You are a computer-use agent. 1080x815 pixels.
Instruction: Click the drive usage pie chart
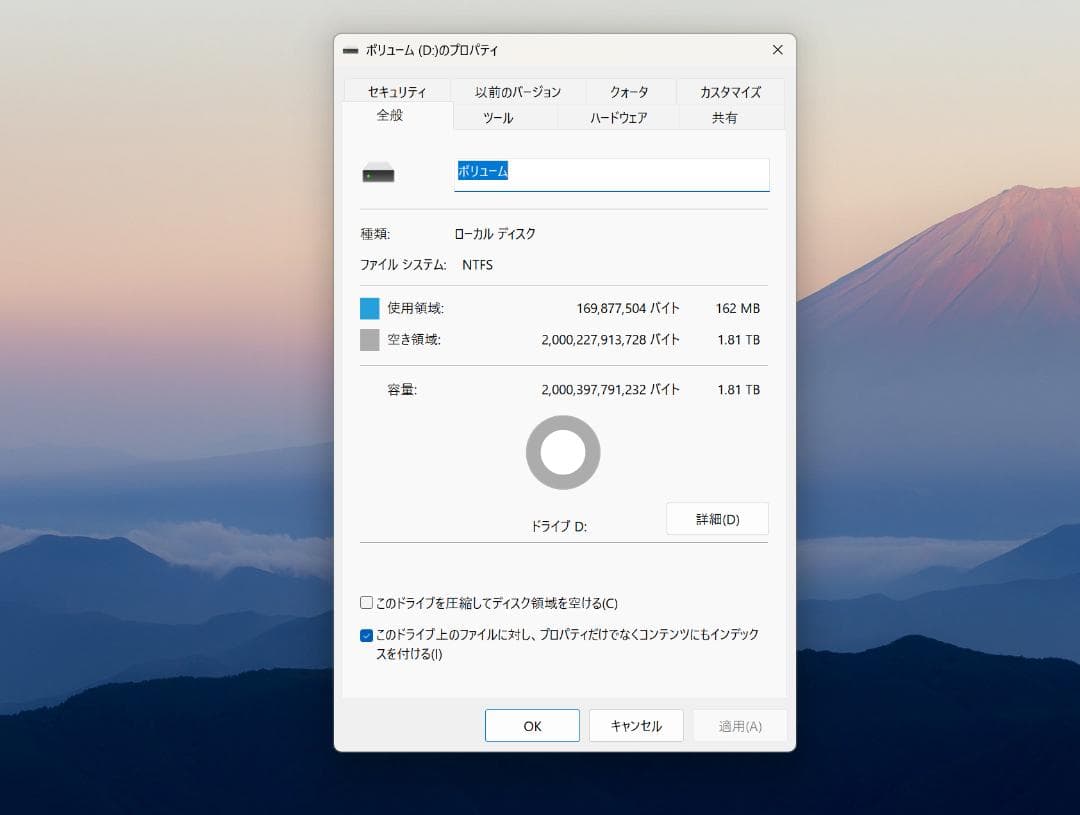pos(563,452)
